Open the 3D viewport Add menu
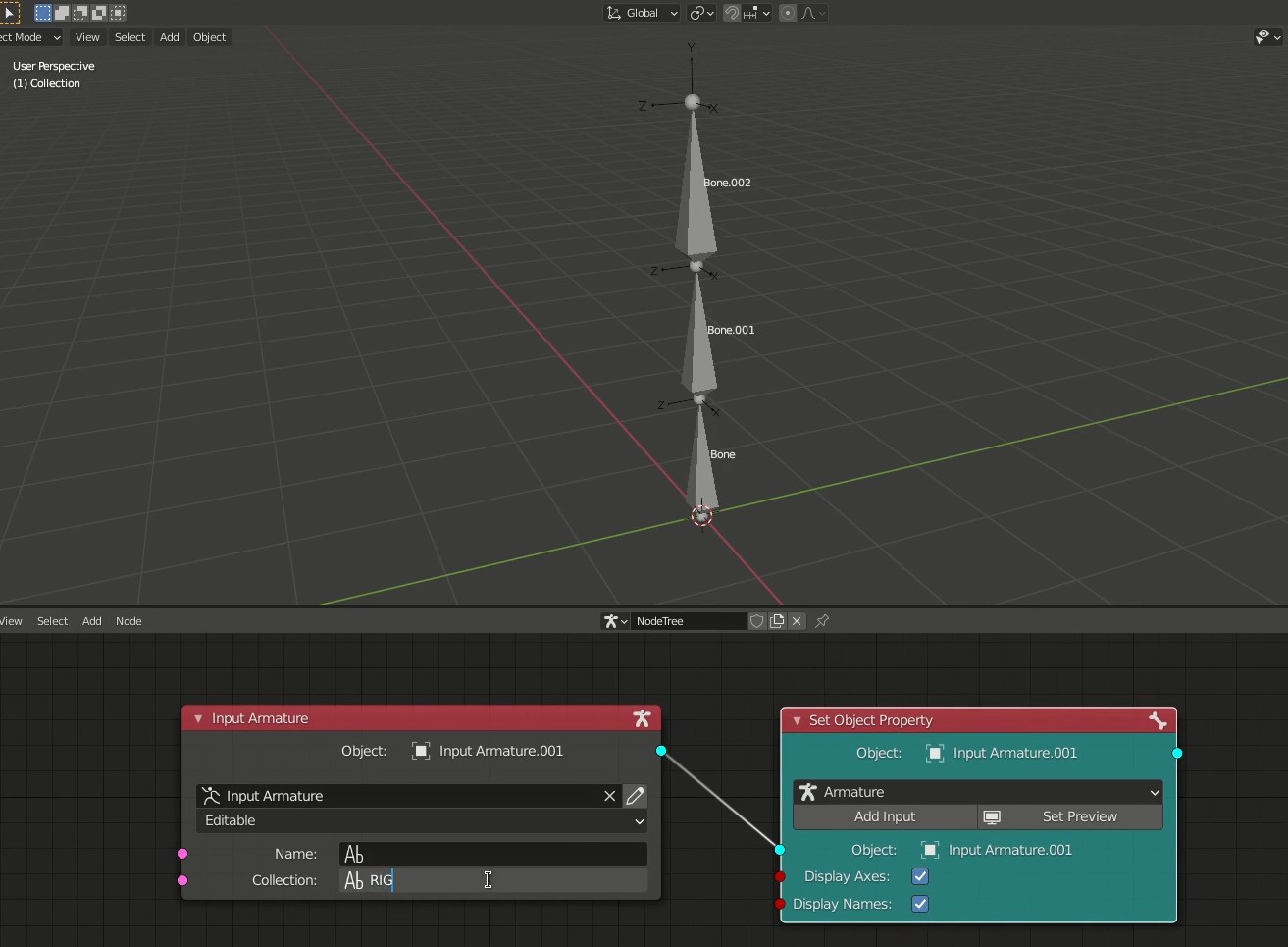Image resolution: width=1288 pixels, height=947 pixels. coord(170,37)
